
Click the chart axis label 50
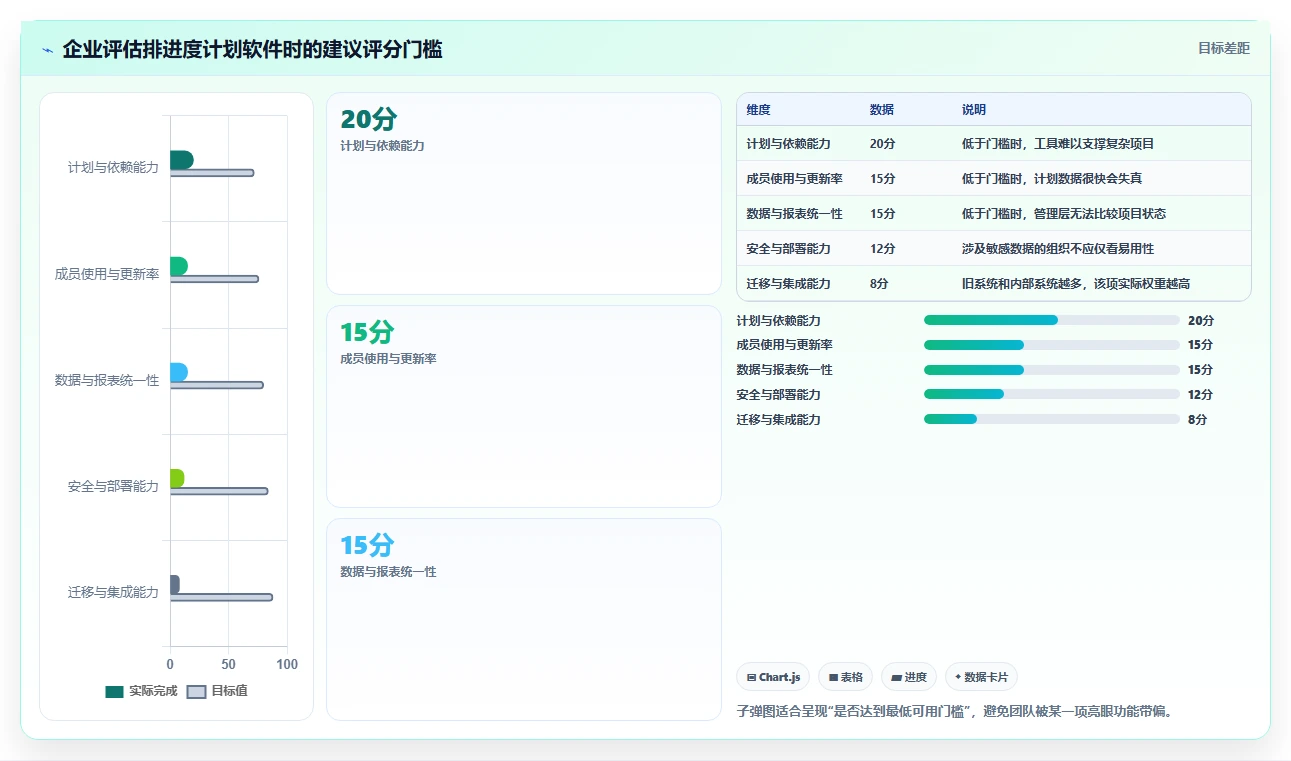pos(229,665)
